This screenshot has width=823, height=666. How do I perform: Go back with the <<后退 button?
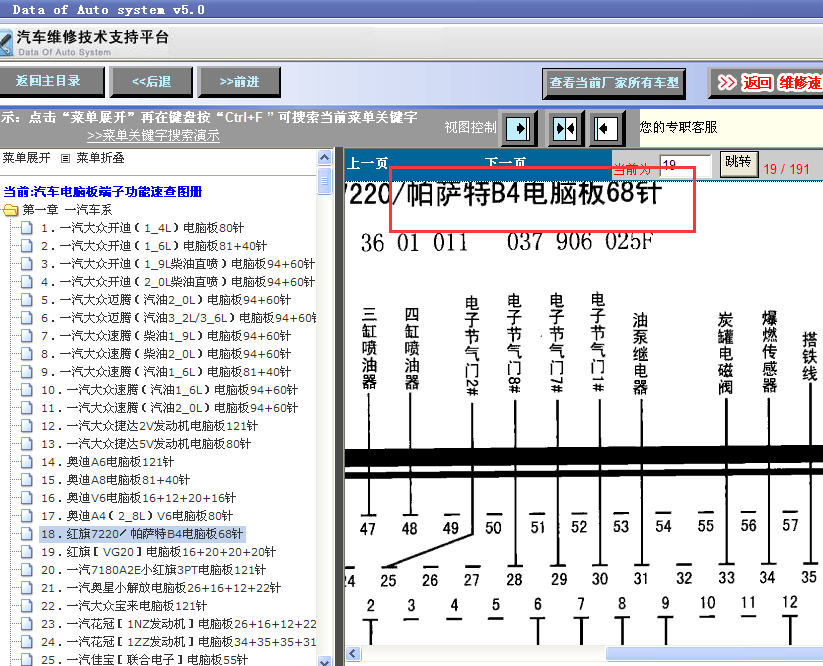151,81
